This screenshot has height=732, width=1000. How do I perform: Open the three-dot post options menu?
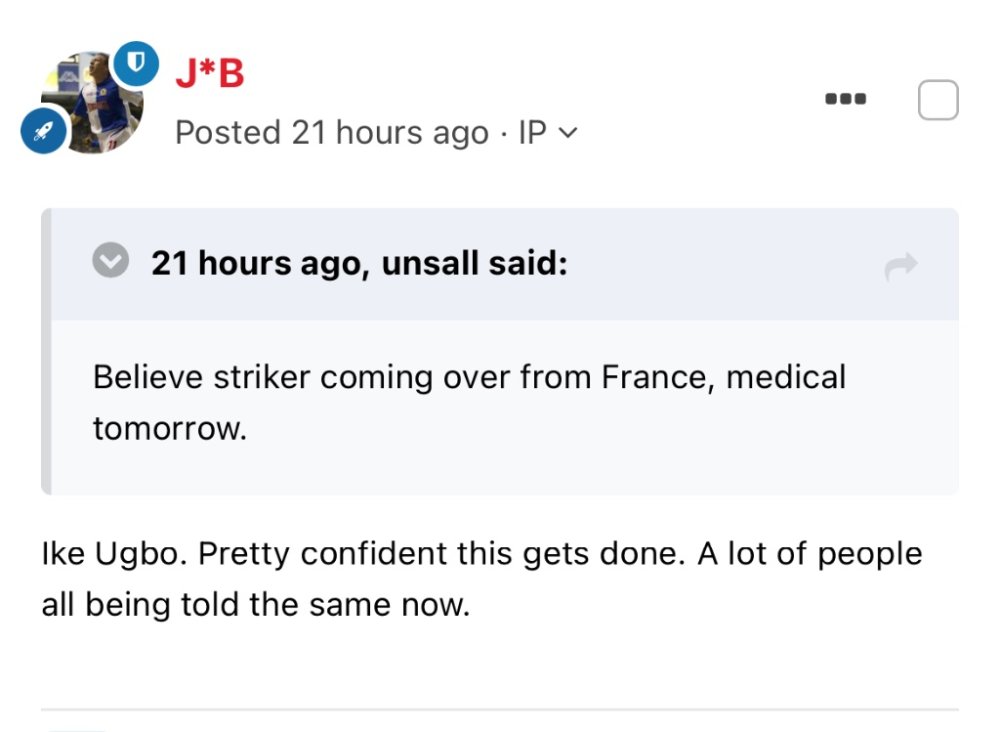846,100
